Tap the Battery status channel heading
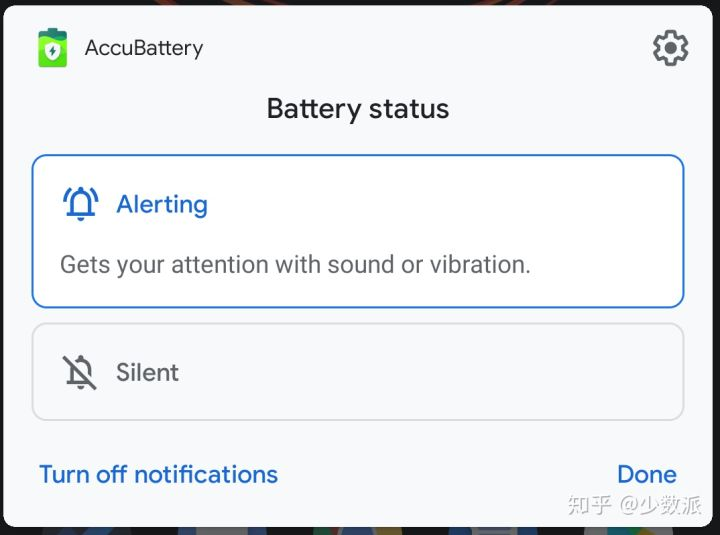Image resolution: width=720 pixels, height=535 pixels. [357, 108]
